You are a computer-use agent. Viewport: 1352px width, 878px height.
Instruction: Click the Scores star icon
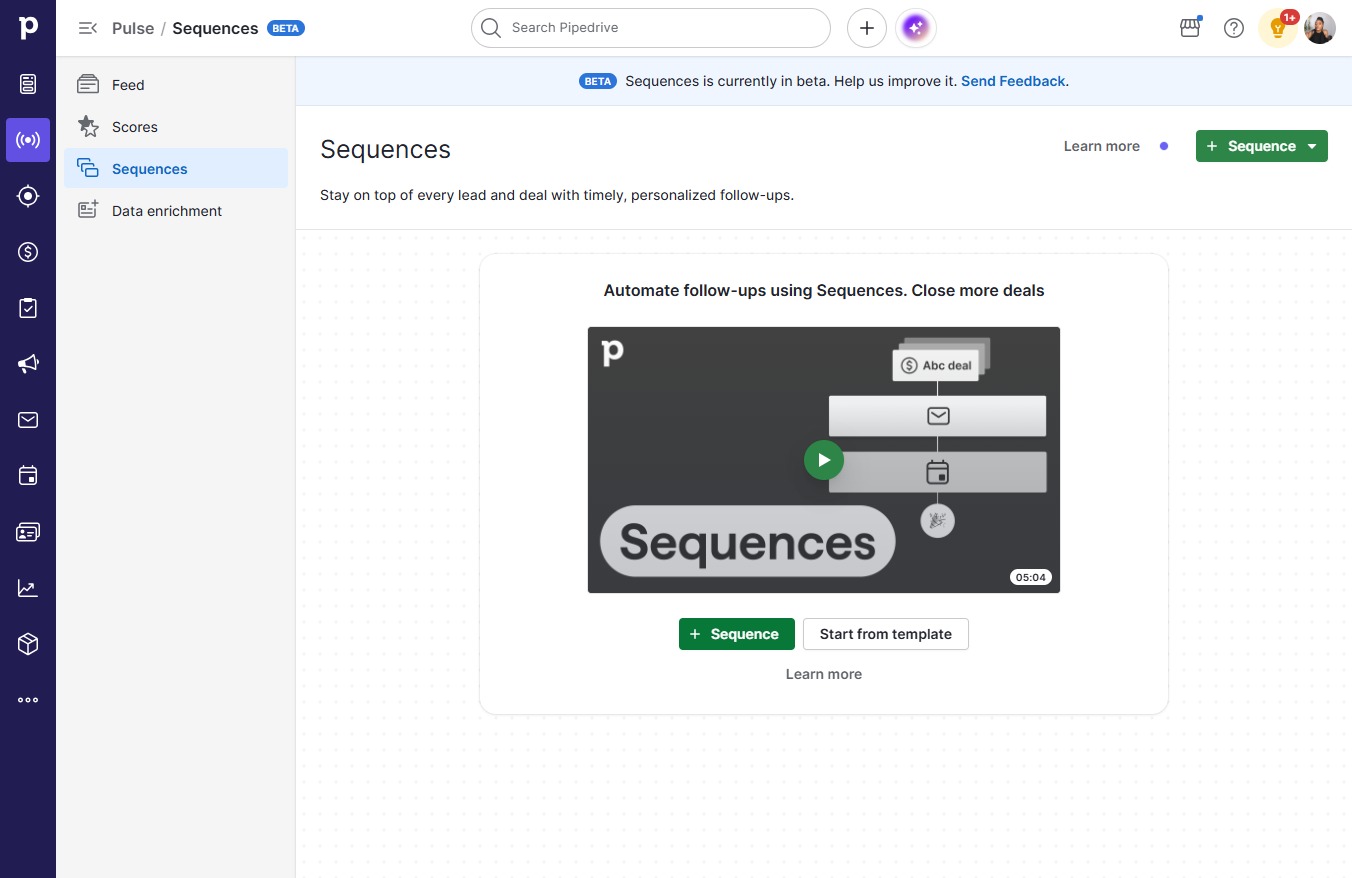[x=88, y=127]
